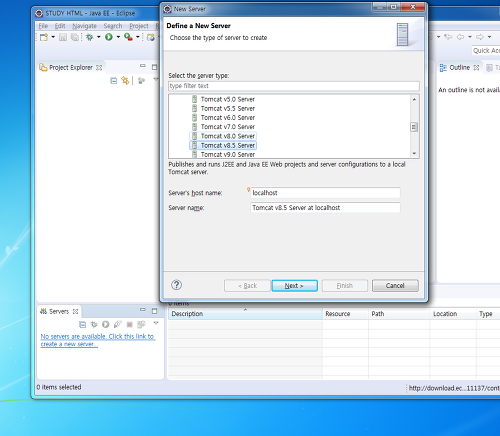The height and width of the screenshot is (436, 500).
Task: Click the Start server play icon in Servers view
Action: point(106,324)
